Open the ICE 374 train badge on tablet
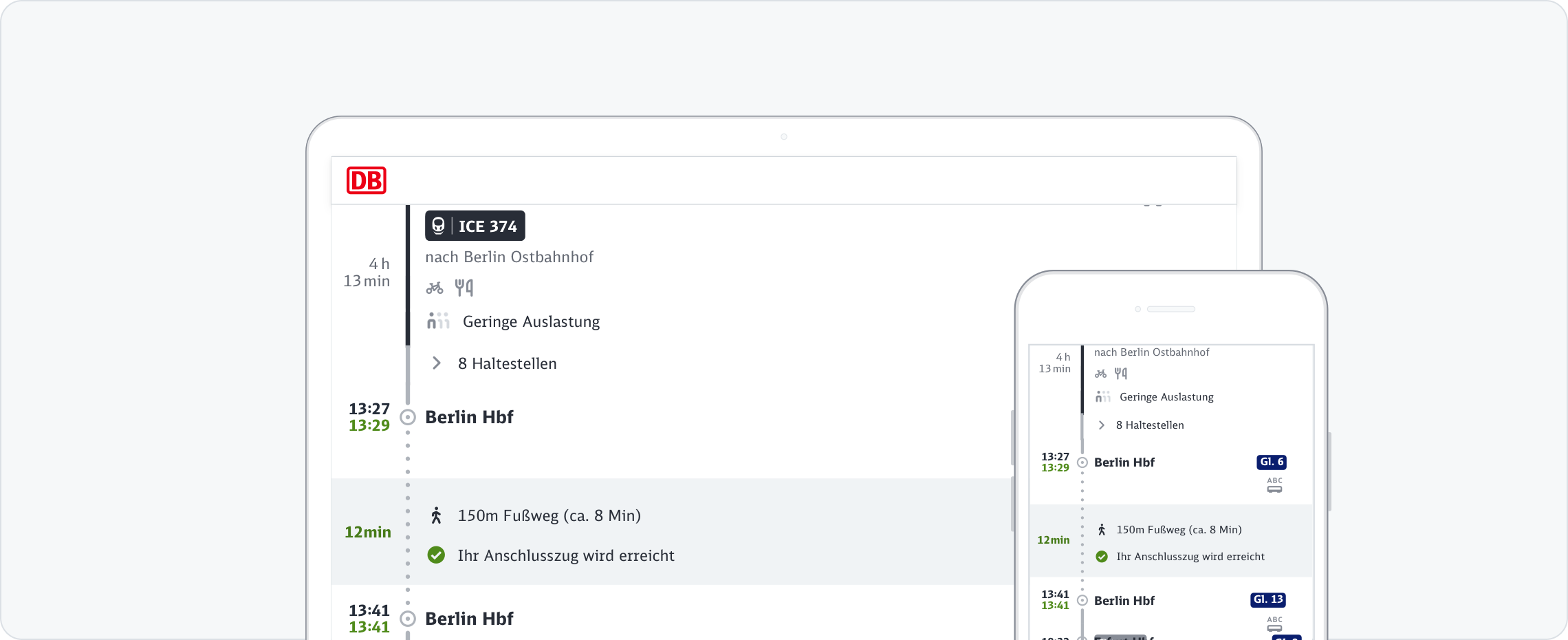Viewport: 1568px width, 640px height. pyautogui.click(x=475, y=226)
